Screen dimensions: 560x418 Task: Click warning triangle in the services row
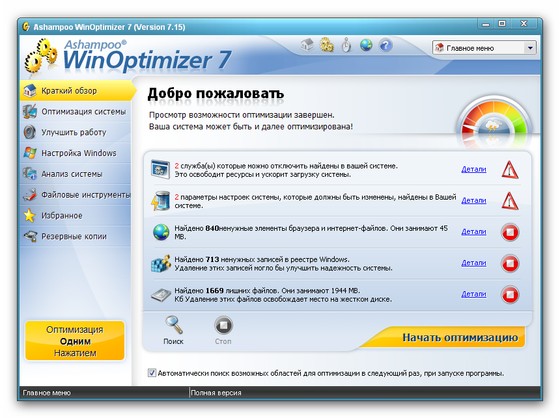[510, 170]
